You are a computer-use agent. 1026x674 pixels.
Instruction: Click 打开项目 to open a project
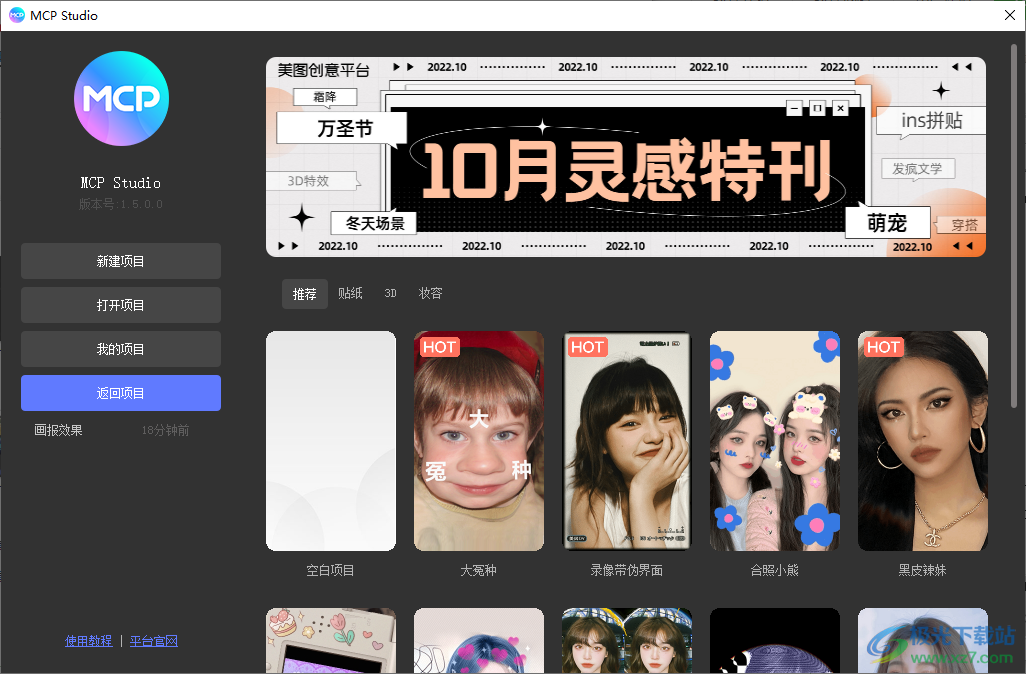click(x=120, y=304)
